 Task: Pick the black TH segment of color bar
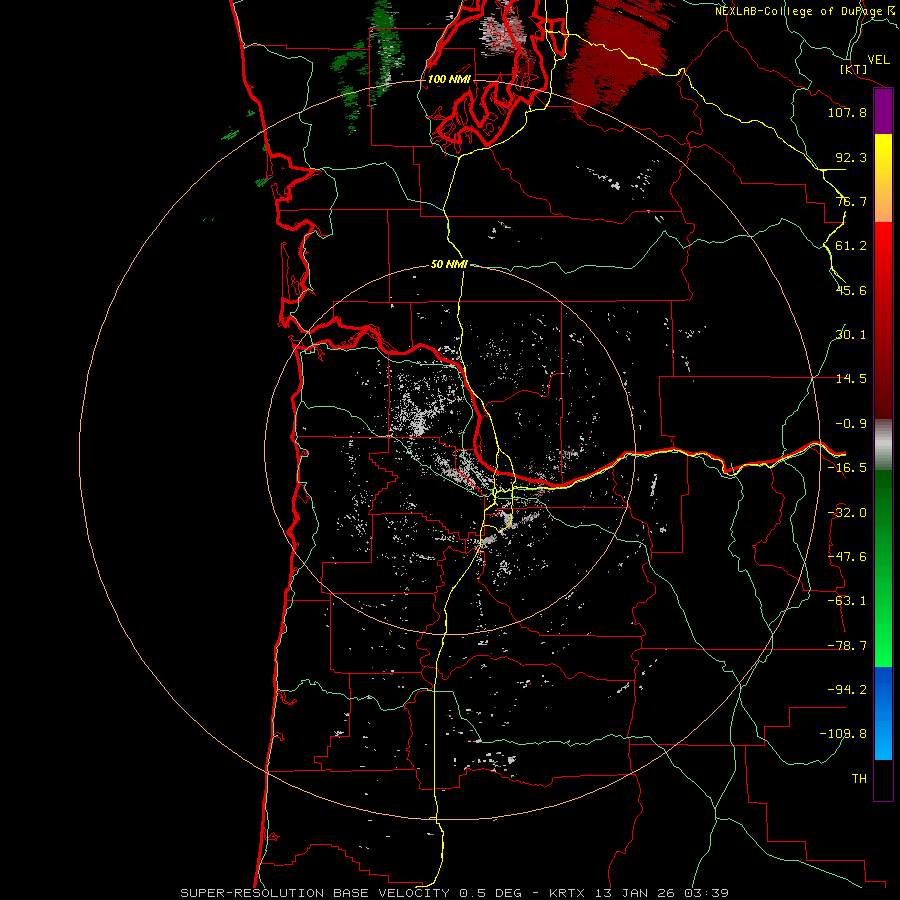click(883, 779)
